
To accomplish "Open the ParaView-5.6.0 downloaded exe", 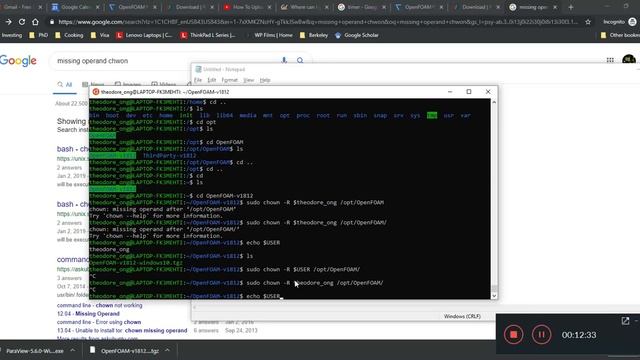I will [34, 351].
